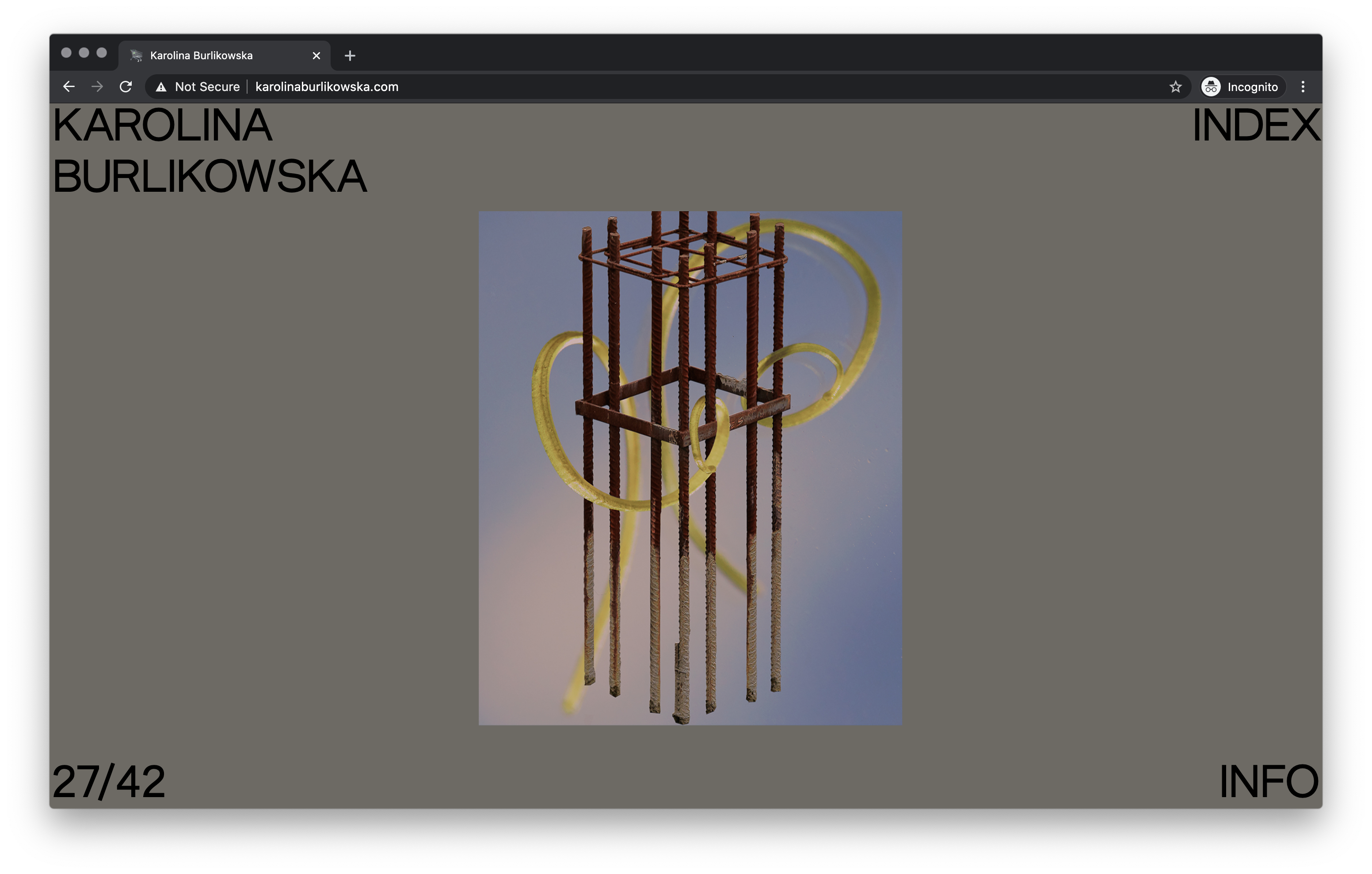Open the Chrome three-dot menu
The image size is (1372, 874).
click(x=1303, y=87)
